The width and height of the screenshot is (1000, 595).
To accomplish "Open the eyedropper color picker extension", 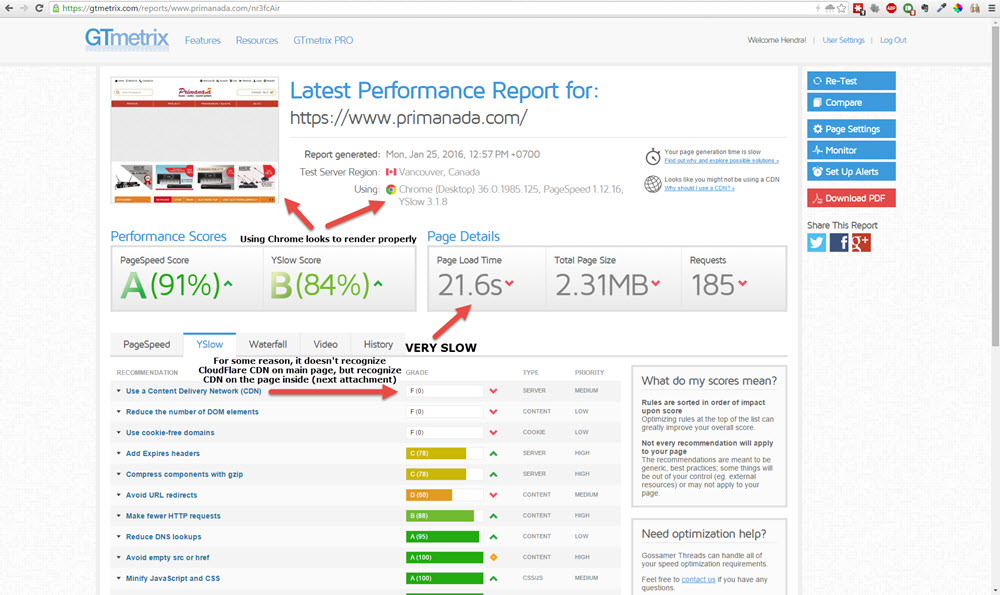I will 941,8.
